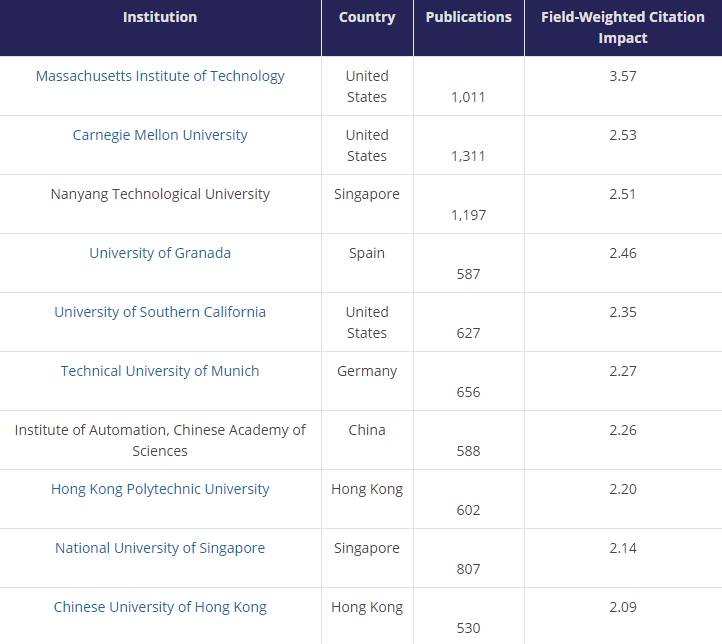Screen dimensions: 722x644
Task: Open University of Southern California link
Action: click(160, 312)
